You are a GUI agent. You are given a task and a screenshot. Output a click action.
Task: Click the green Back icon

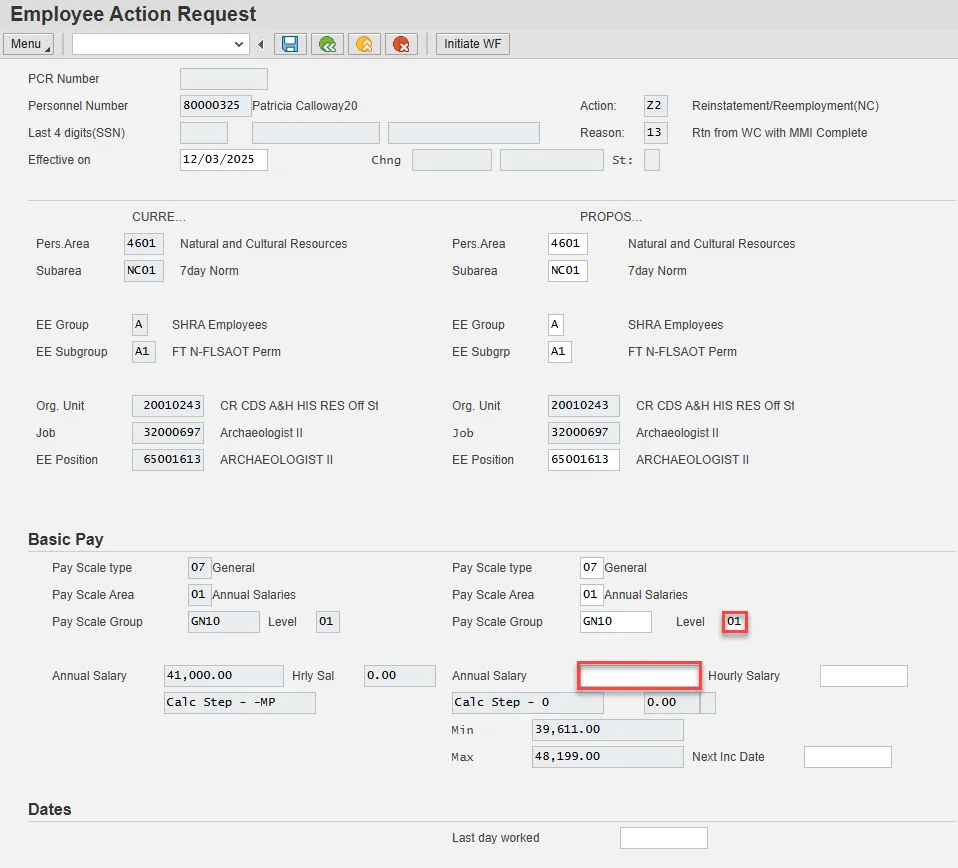(327, 44)
